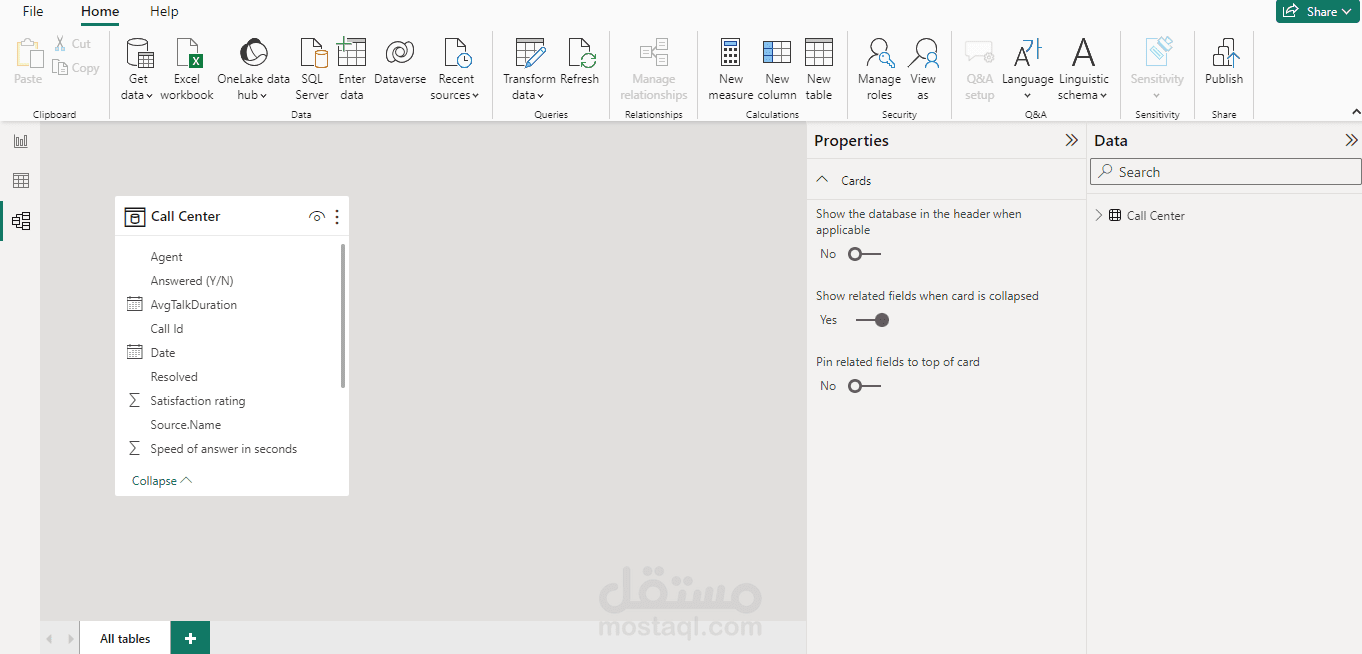Toggle show database in header switch
This screenshot has width=1362, height=654.
pyautogui.click(x=864, y=254)
